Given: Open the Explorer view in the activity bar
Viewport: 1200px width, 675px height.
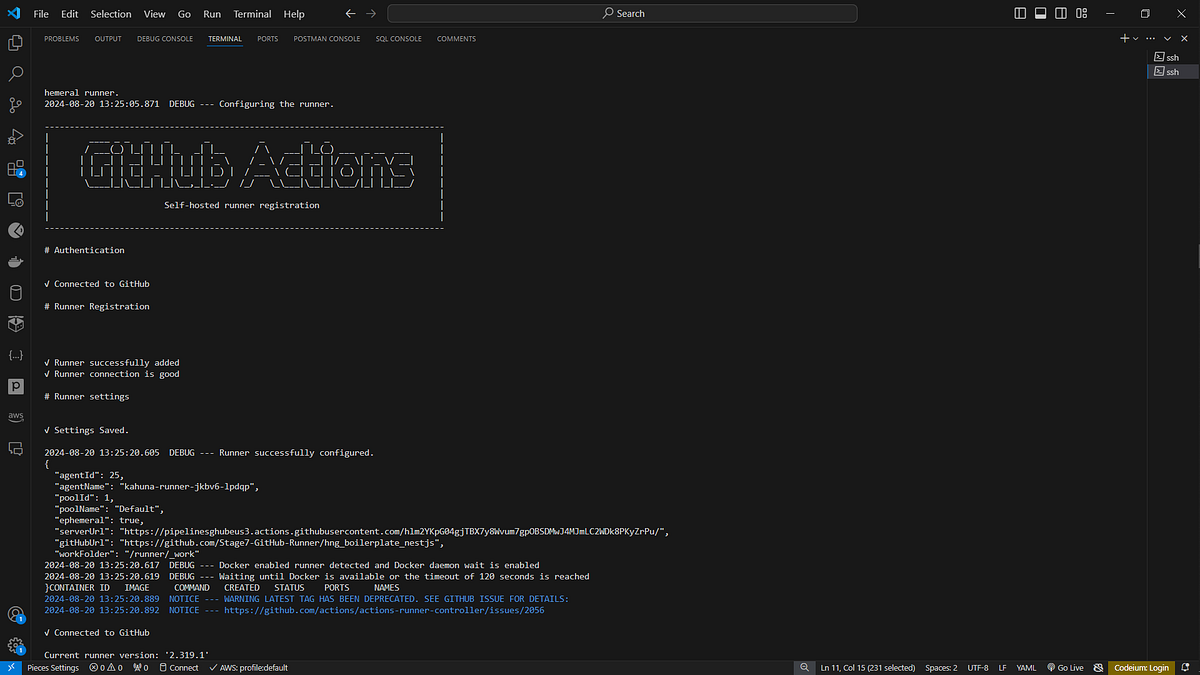Looking at the screenshot, I should [15, 43].
